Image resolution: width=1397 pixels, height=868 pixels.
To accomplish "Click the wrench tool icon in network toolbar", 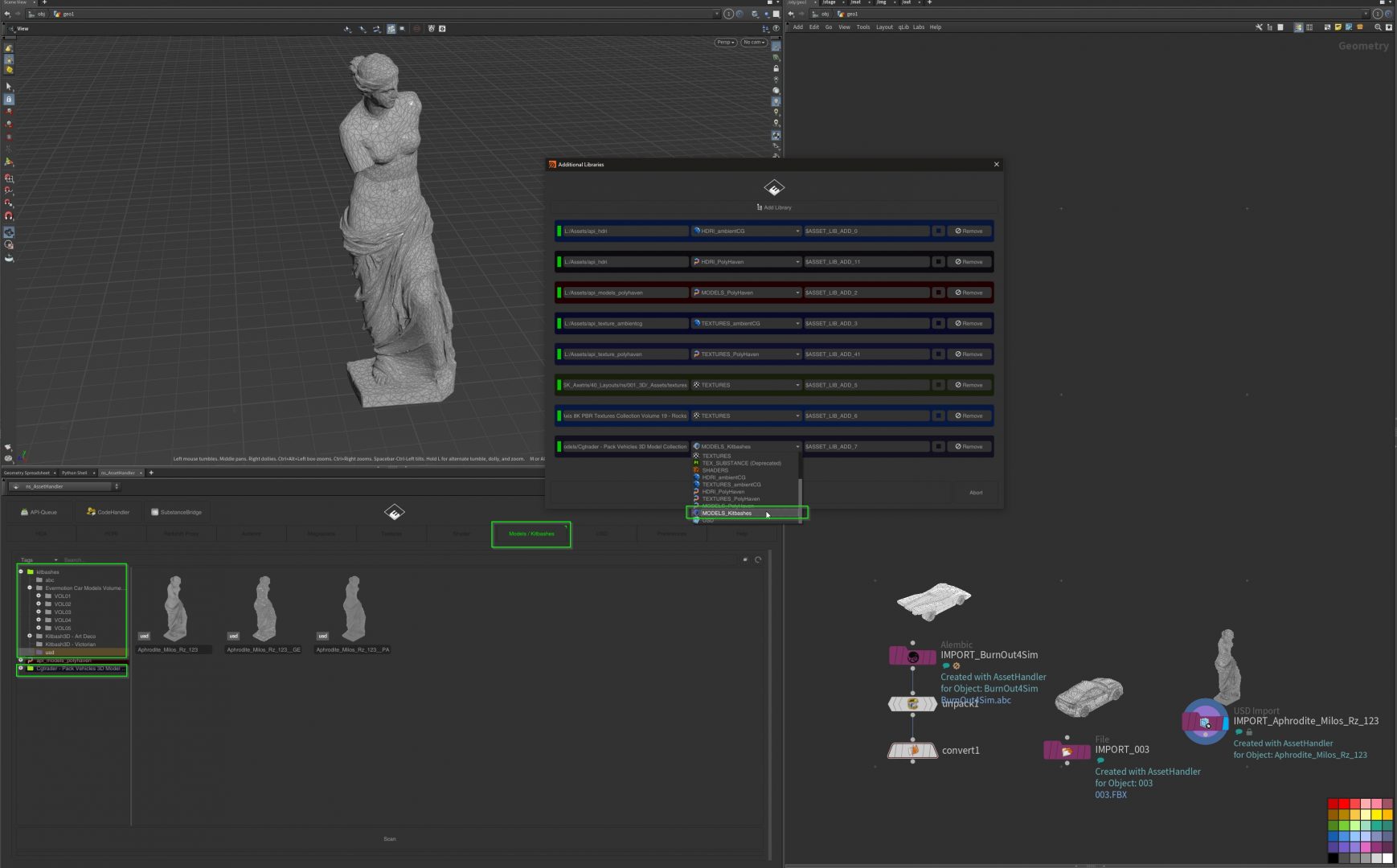I will (1259, 27).
